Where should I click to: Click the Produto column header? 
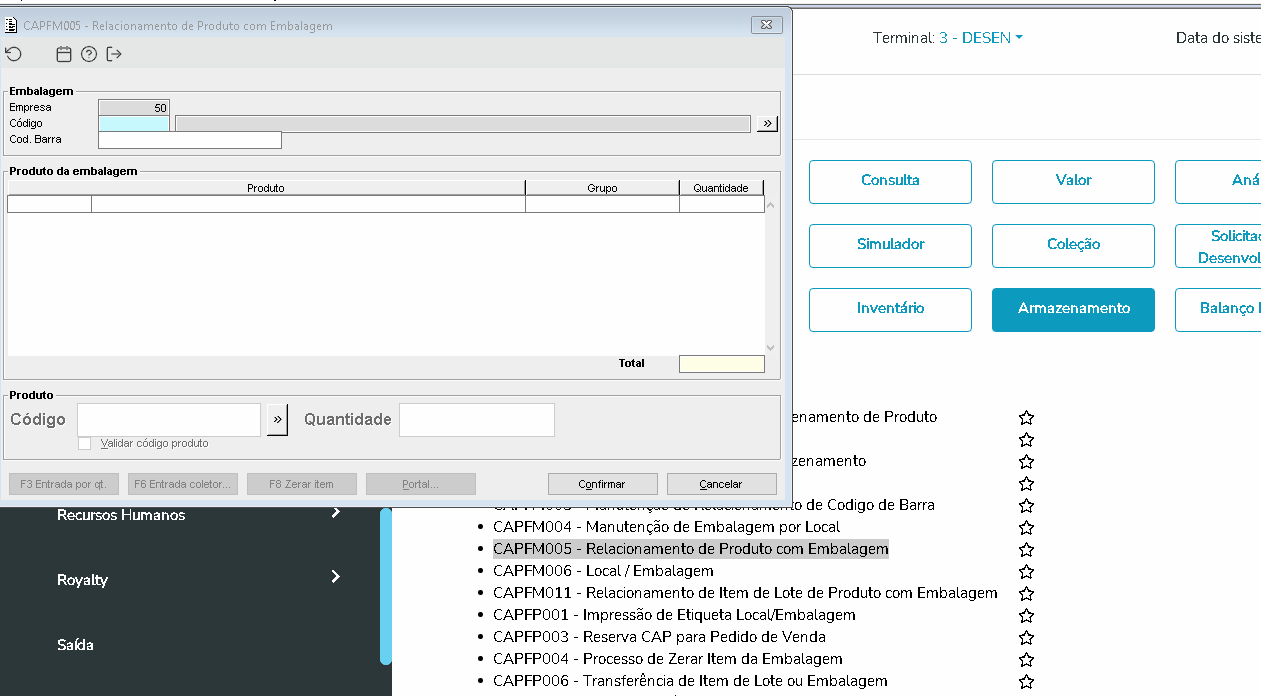click(x=266, y=188)
